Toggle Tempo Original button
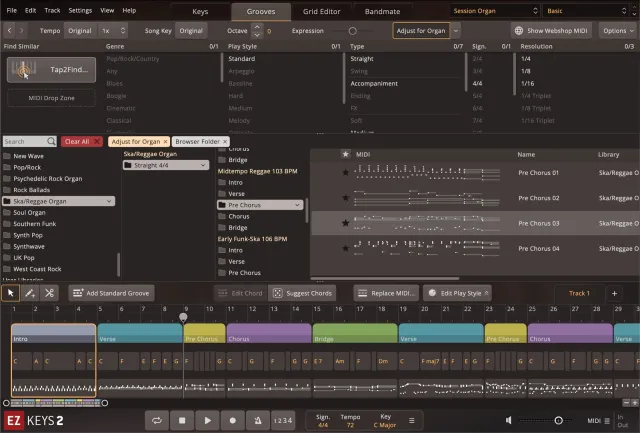Viewport: 640px width, 433px height. (x=80, y=31)
